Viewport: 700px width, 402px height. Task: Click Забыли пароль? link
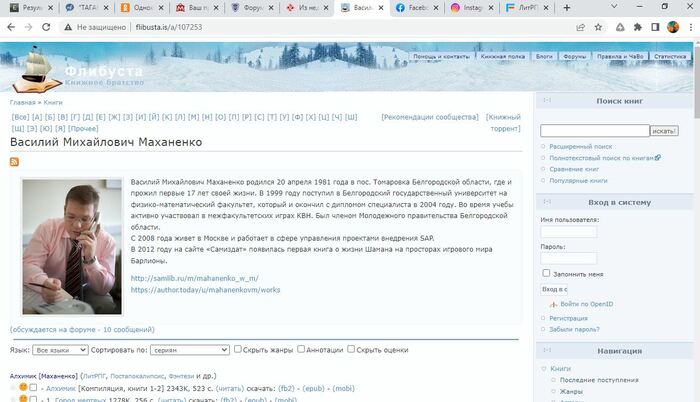coord(574,330)
